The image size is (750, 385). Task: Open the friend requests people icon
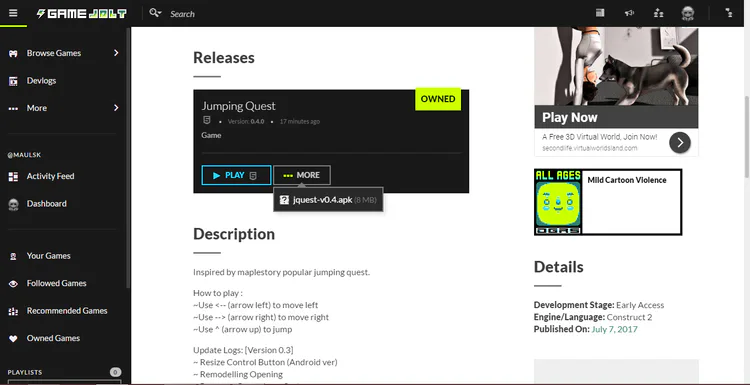pyautogui.click(x=659, y=13)
